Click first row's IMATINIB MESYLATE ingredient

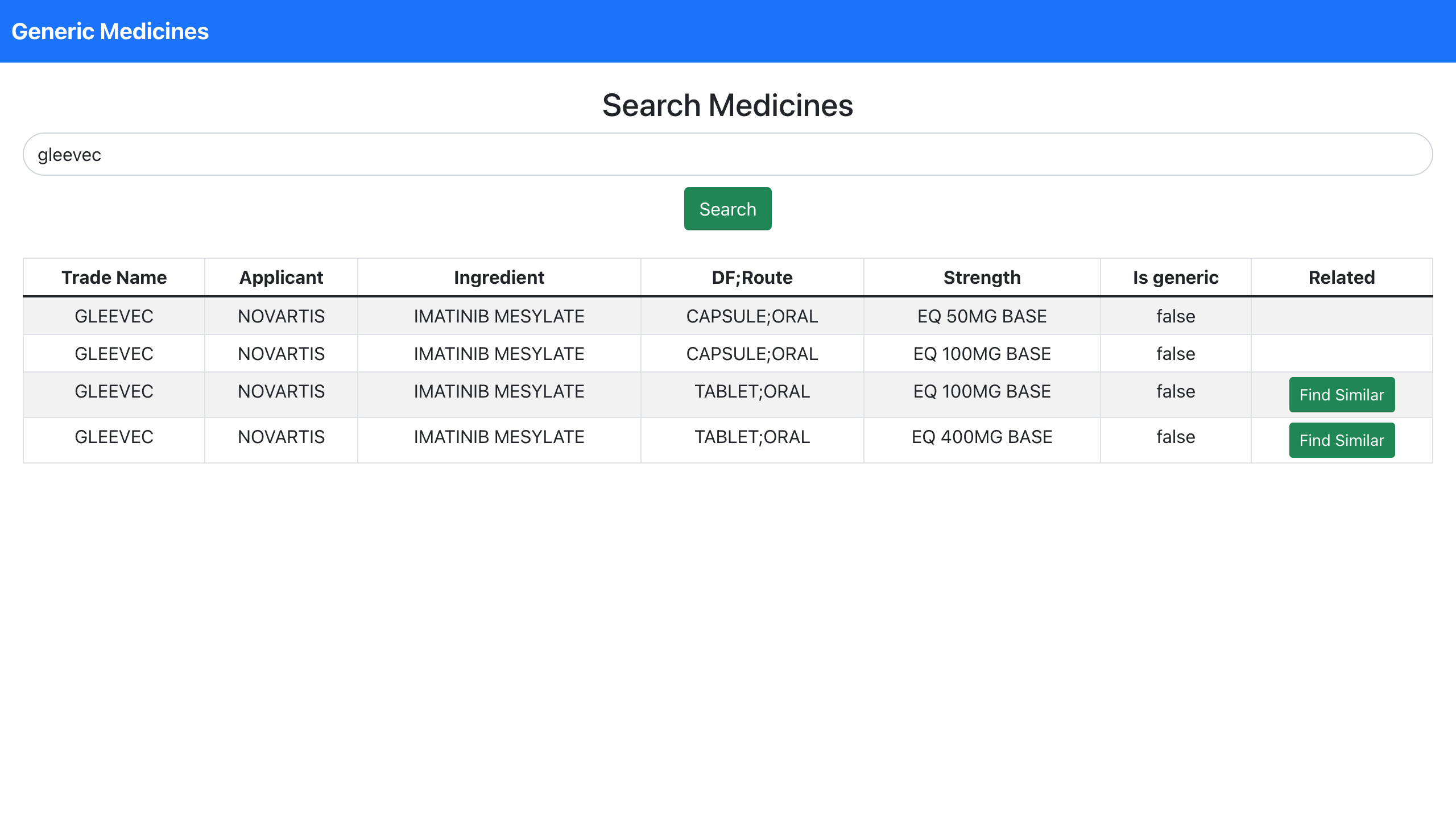coord(499,316)
